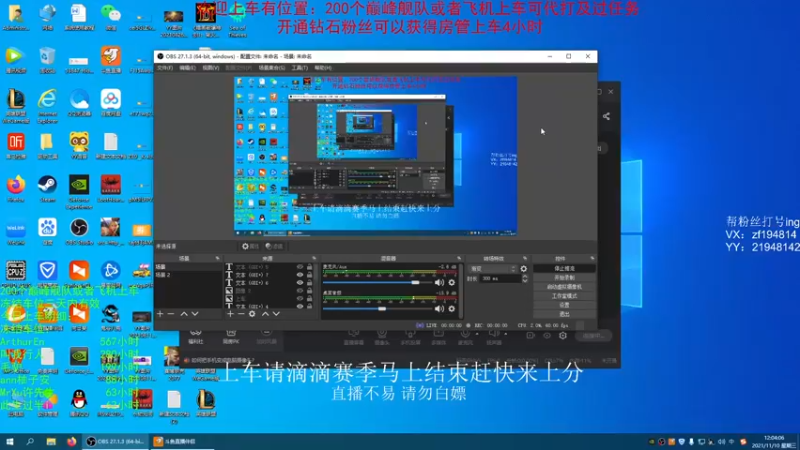Open 同屏PK icon in Douyu window
The width and height of the screenshot is (800, 450).
click(231, 337)
